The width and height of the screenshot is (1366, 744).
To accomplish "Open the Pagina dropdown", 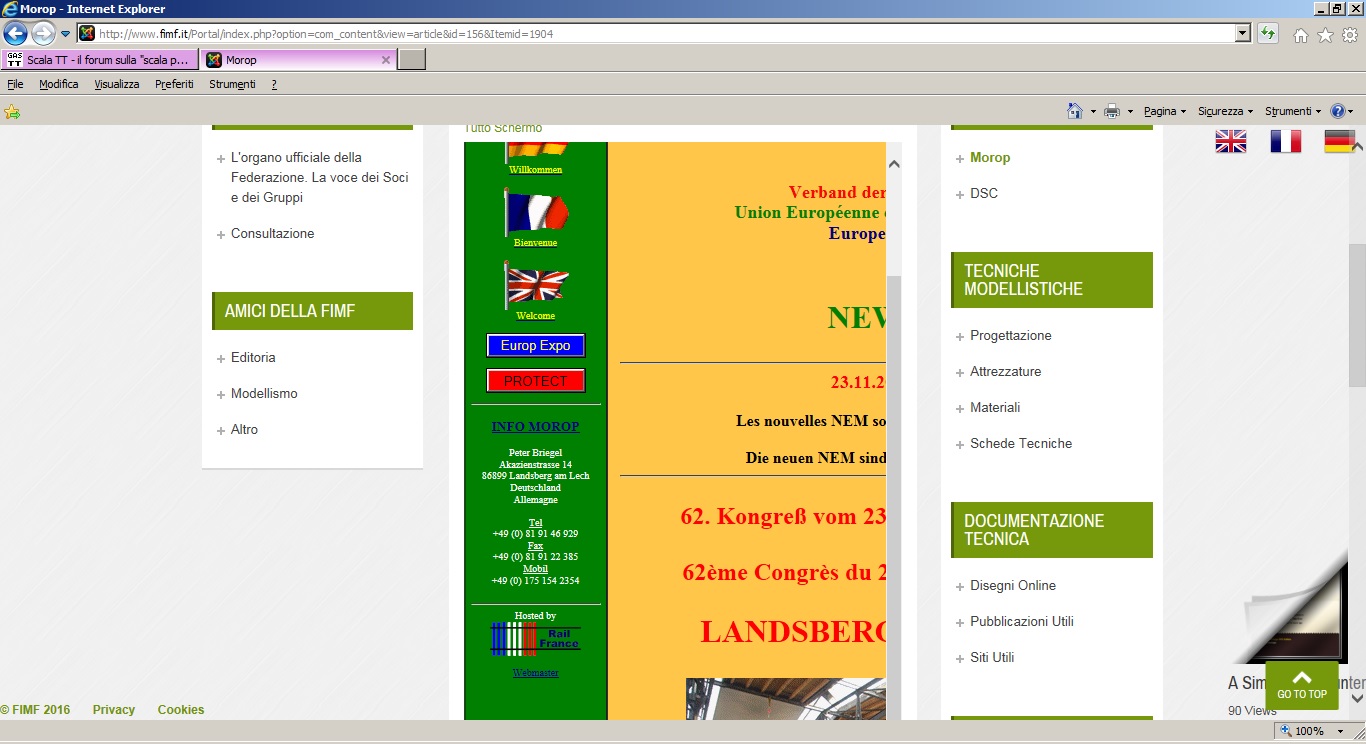I will (1165, 111).
